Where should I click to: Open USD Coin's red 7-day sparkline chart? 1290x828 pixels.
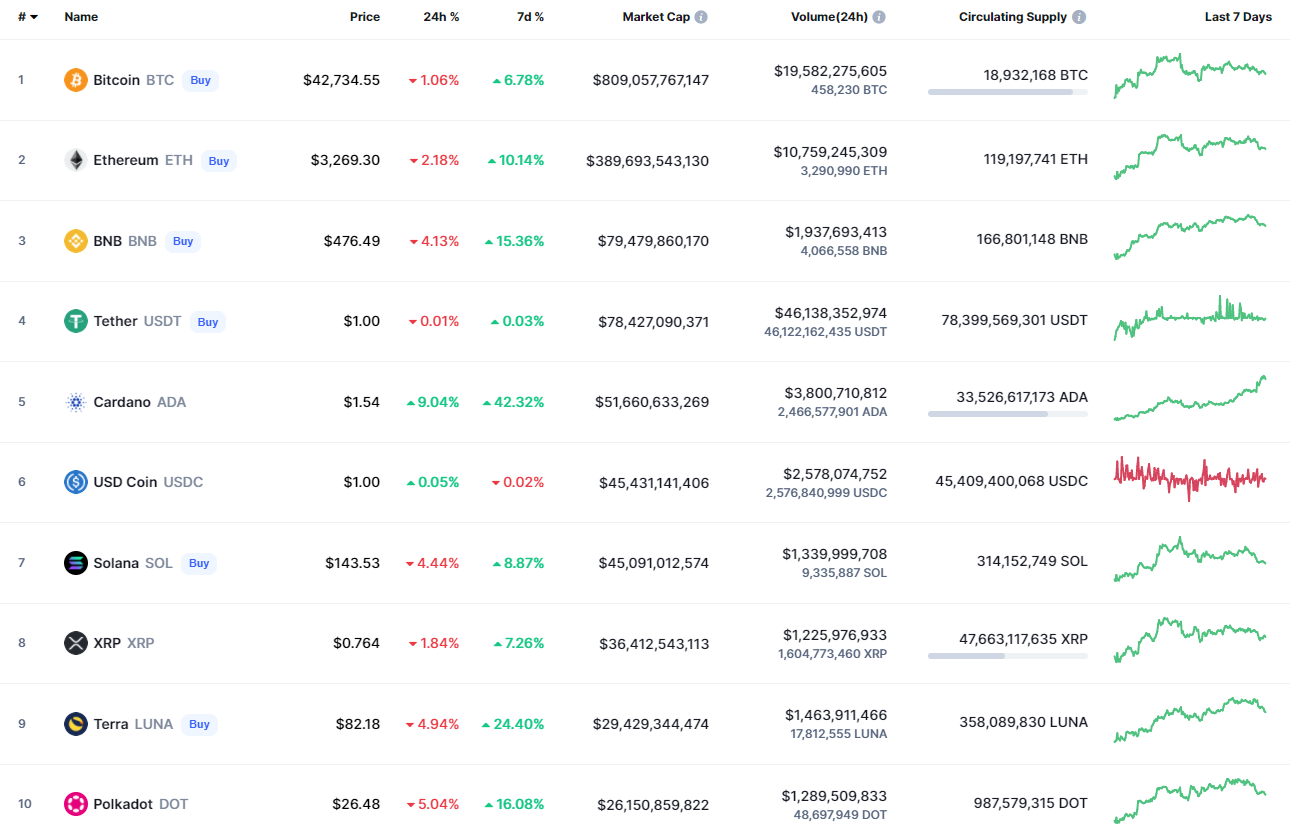pyautogui.click(x=1190, y=479)
